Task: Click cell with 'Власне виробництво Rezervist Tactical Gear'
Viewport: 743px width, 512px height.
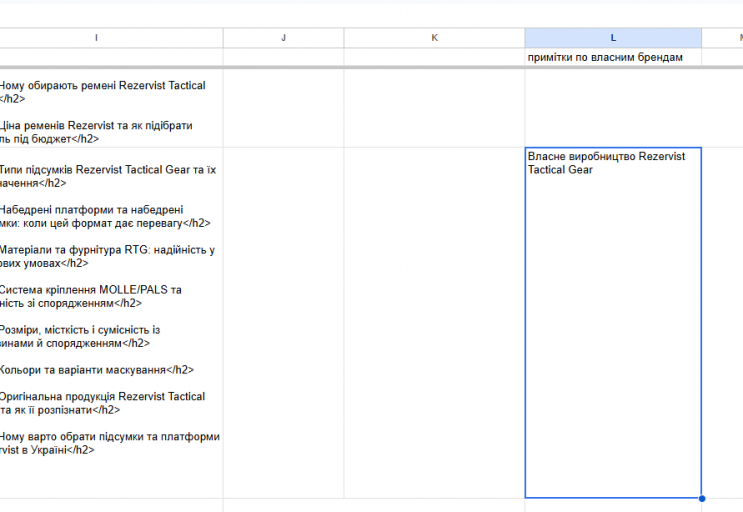Action: pos(613,323)
